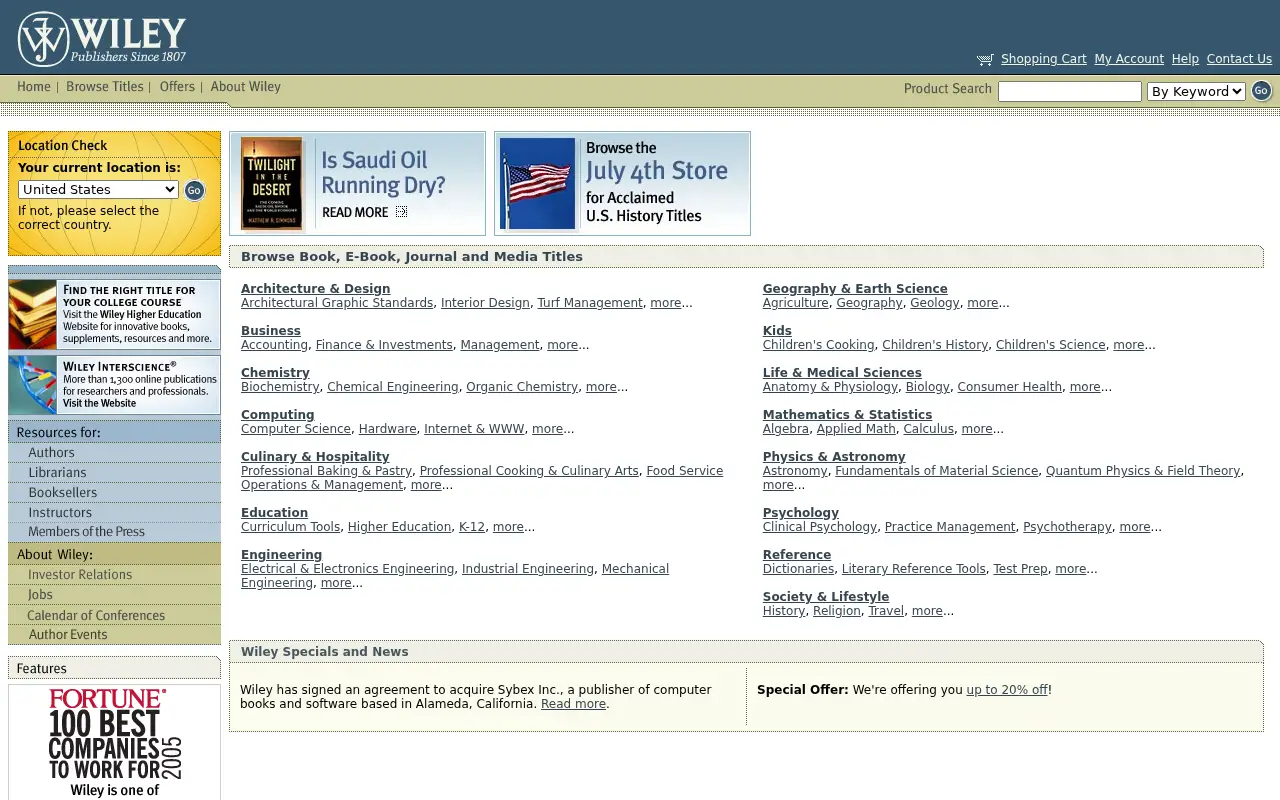Open the United States country dropdown
The width and height of the screenshot is (1280, 800).
tap(98, 190)
